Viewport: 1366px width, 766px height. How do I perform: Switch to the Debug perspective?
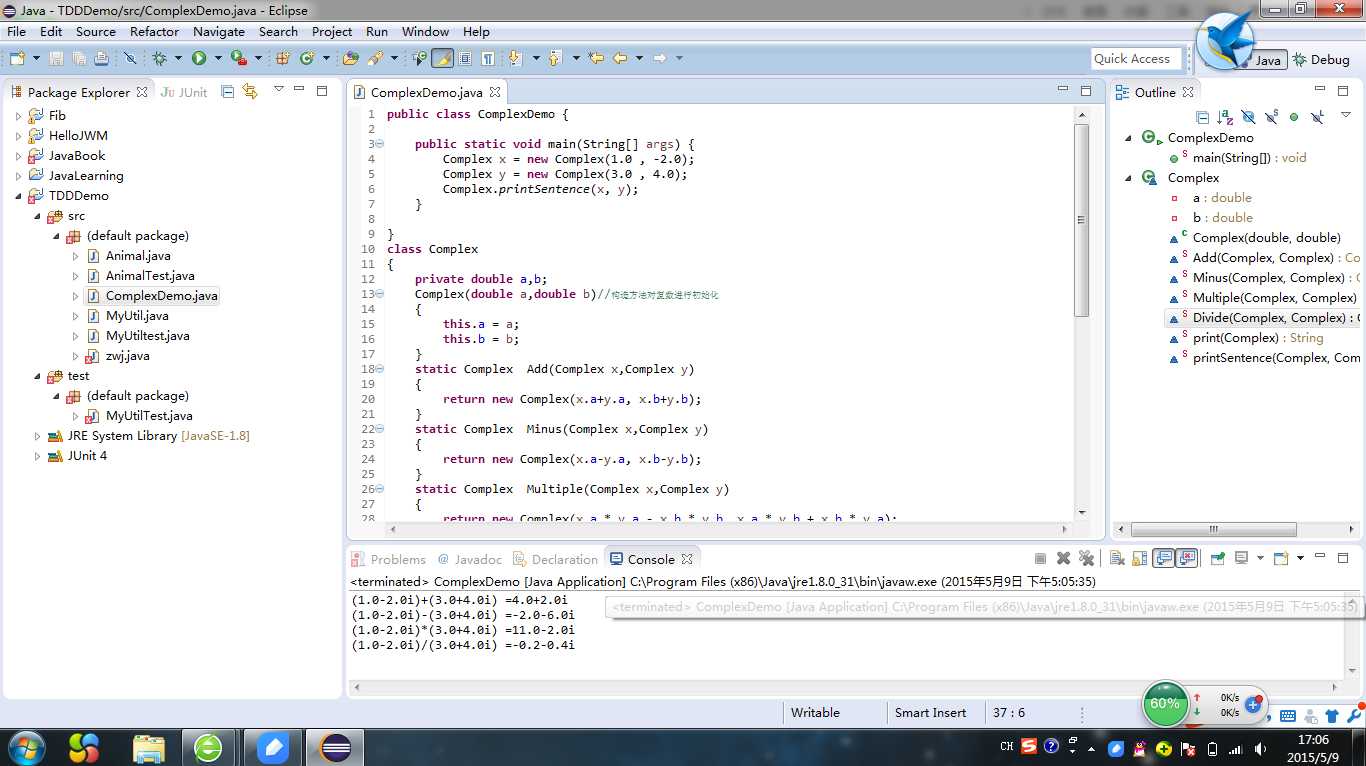(1321, 59)
